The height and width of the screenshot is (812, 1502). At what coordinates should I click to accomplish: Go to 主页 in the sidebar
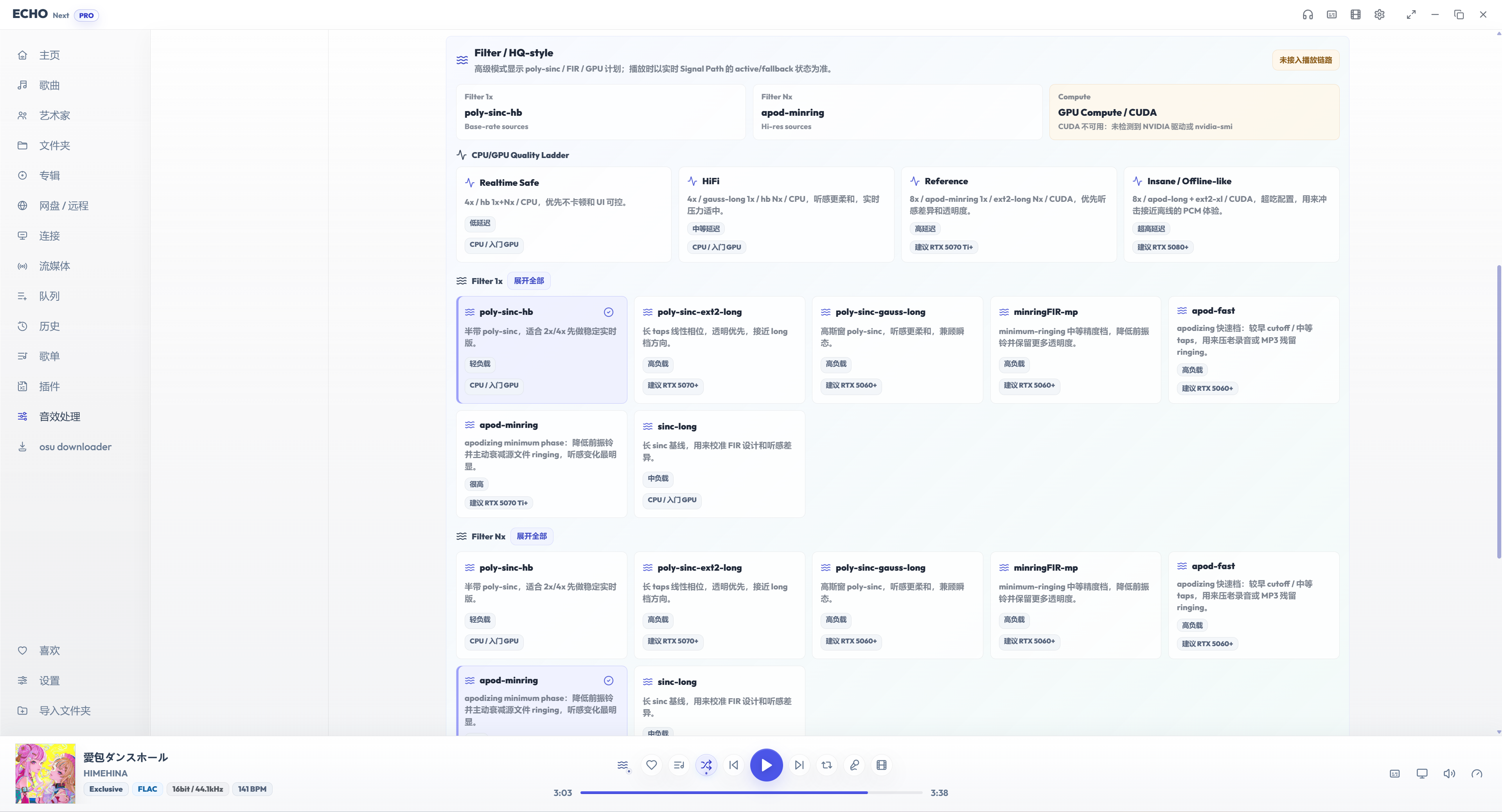click(x=75, y=55)
